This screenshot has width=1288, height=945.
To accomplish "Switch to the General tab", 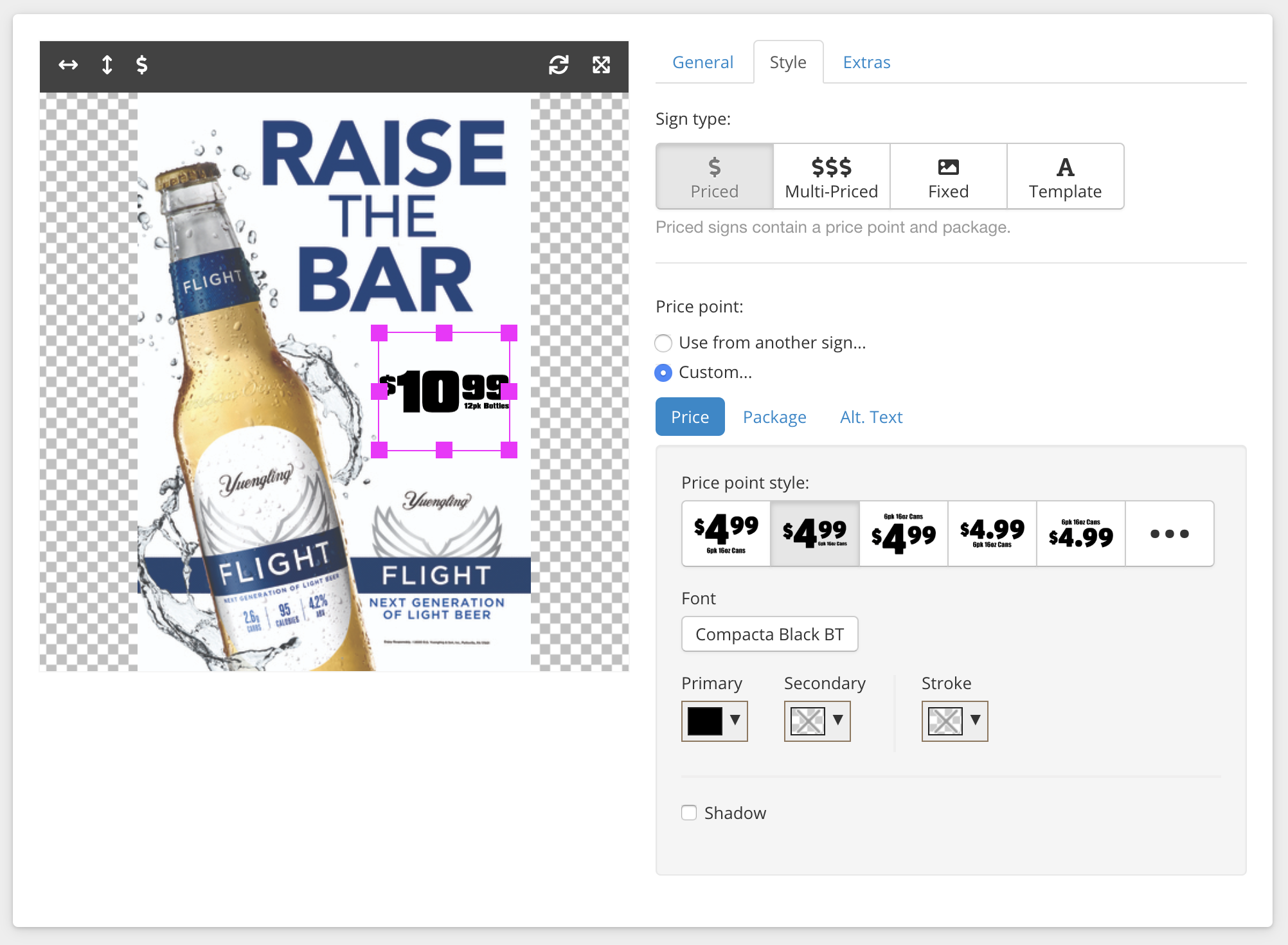I will point(702,62).
